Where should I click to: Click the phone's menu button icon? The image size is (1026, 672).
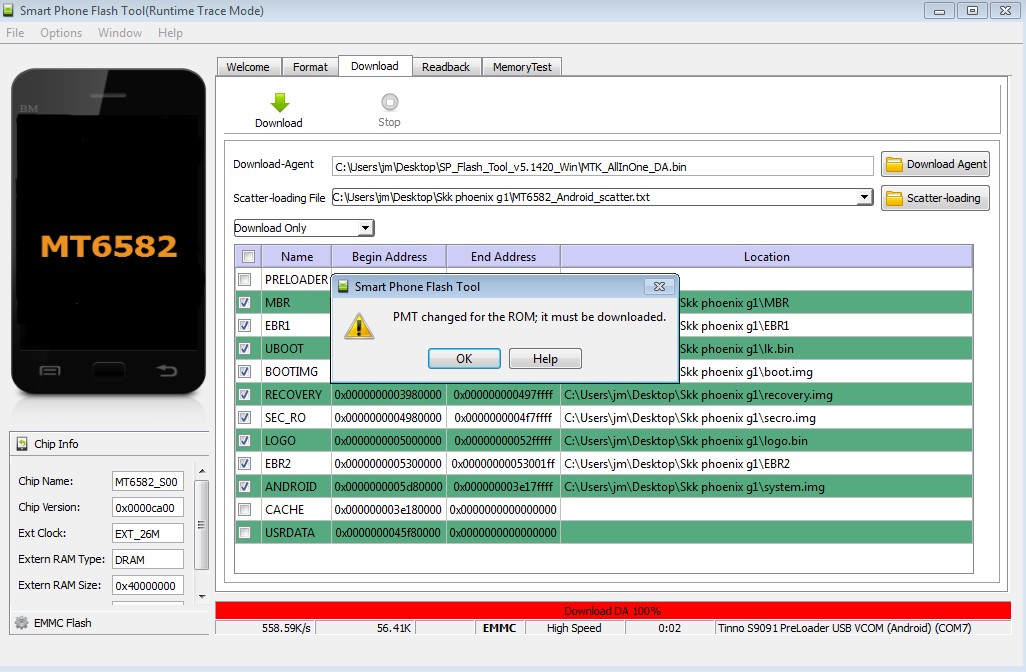coord(50,371)
